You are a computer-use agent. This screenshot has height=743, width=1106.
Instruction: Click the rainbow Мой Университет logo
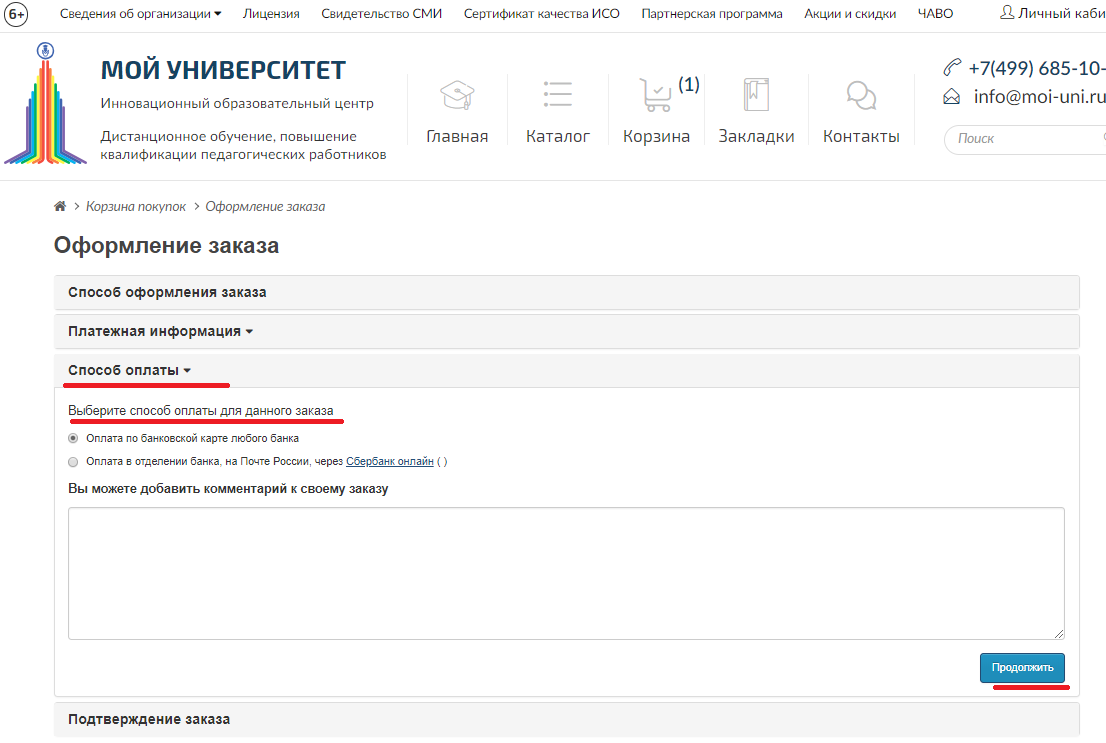point(45,106)
